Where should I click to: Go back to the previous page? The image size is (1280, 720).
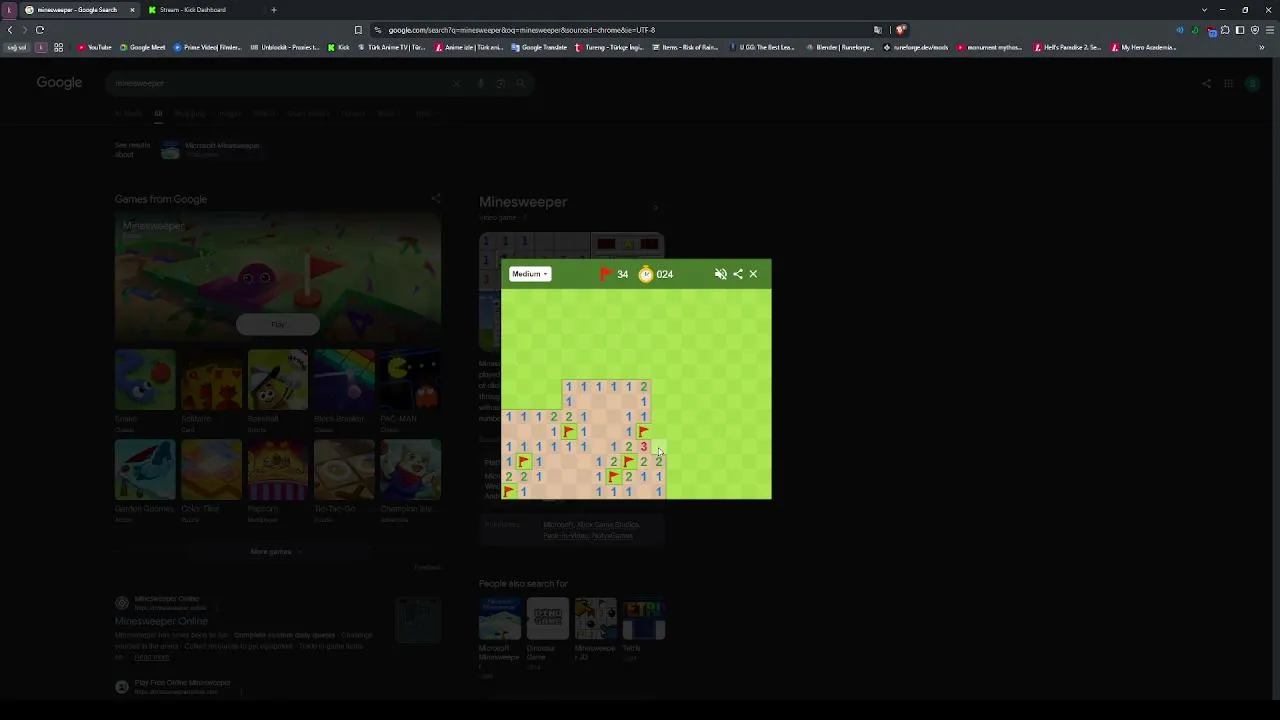[10, 30]
